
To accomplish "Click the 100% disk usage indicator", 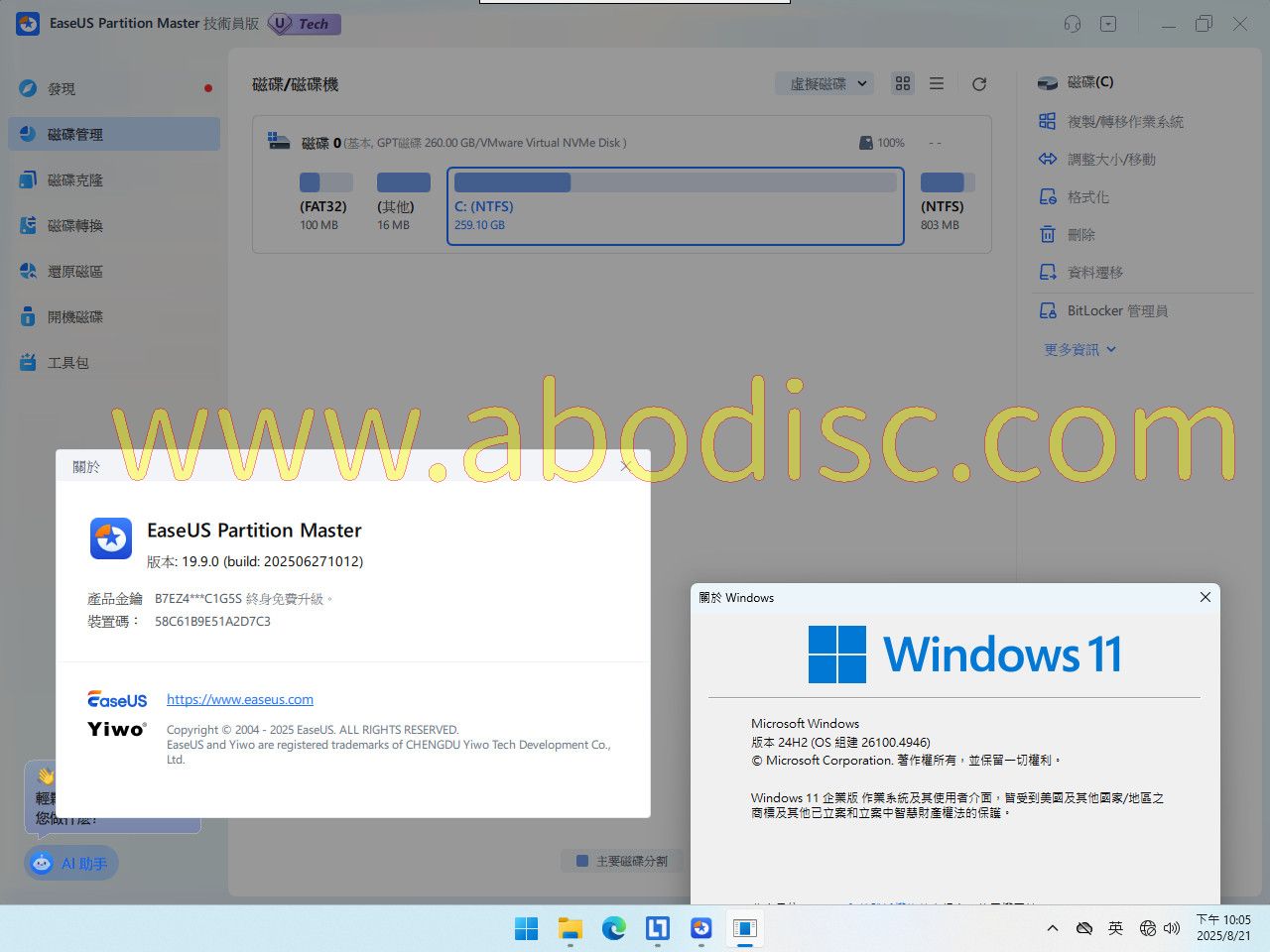I will [882, 143].
